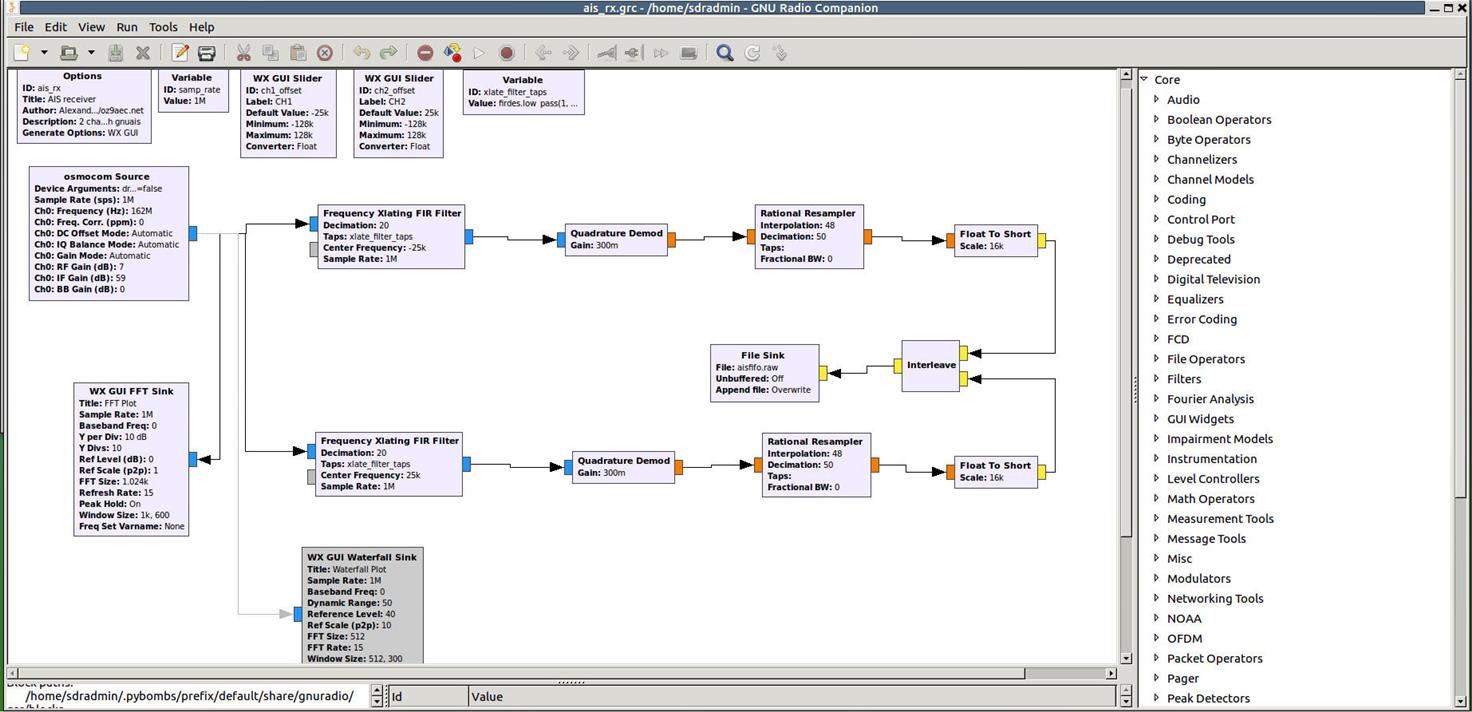This screenshot has width=1472, height=712.
Task: Select the xlate_filter_taps Variable block
Action: [523, 91]
